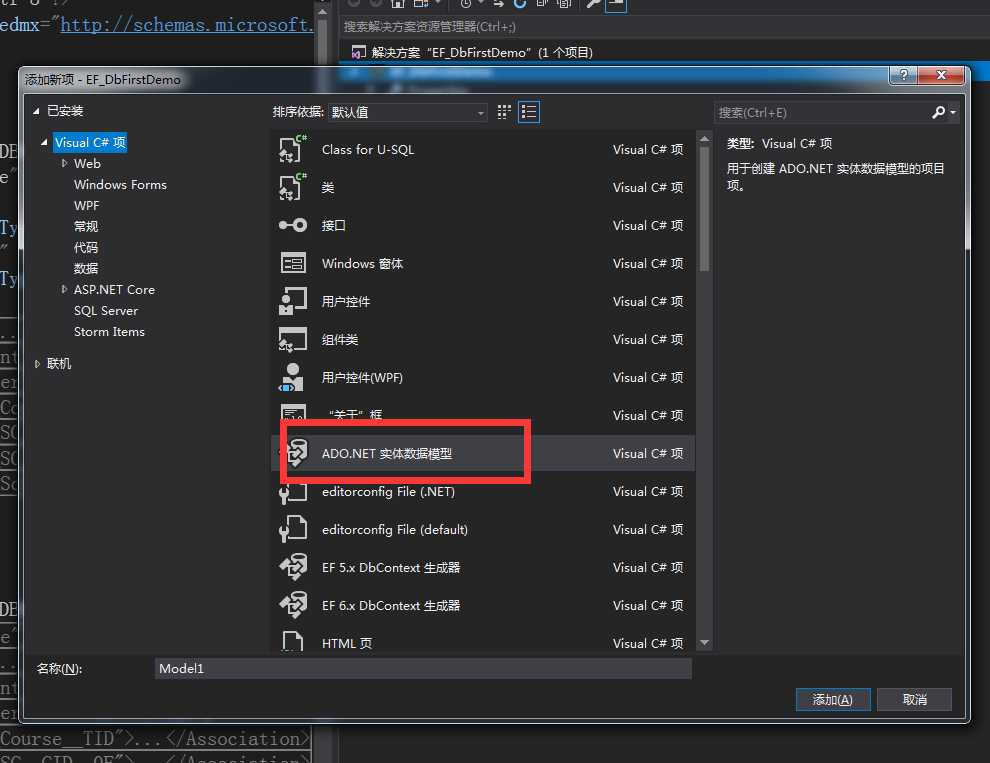
Task: Switch to medium icons list view
Action: [x=528, y=112]
